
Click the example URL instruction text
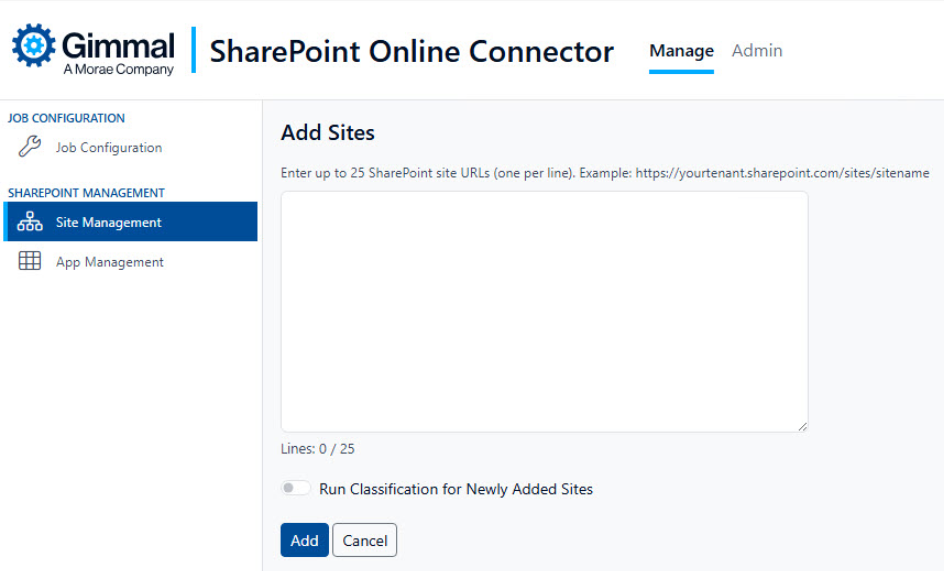point(605,173)
